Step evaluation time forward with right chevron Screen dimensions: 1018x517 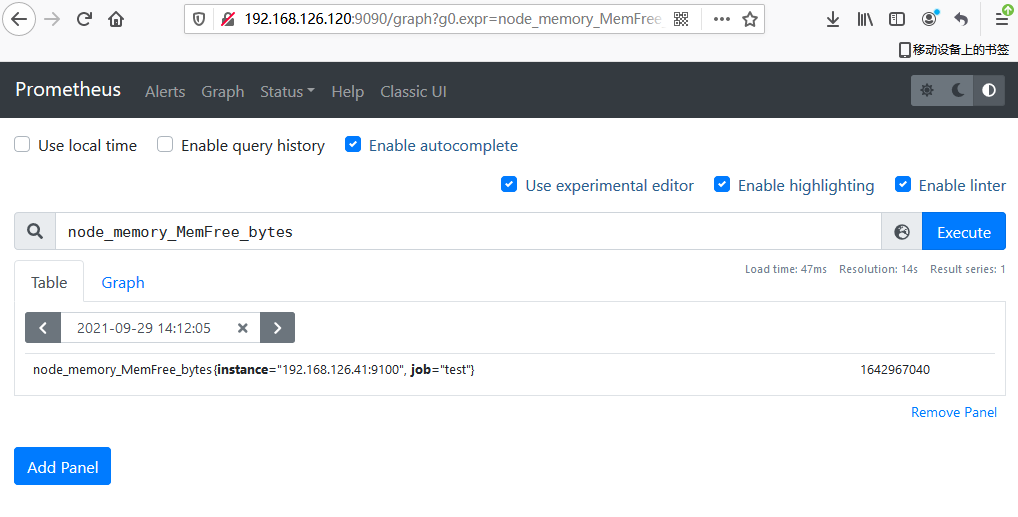coord(277,328)
